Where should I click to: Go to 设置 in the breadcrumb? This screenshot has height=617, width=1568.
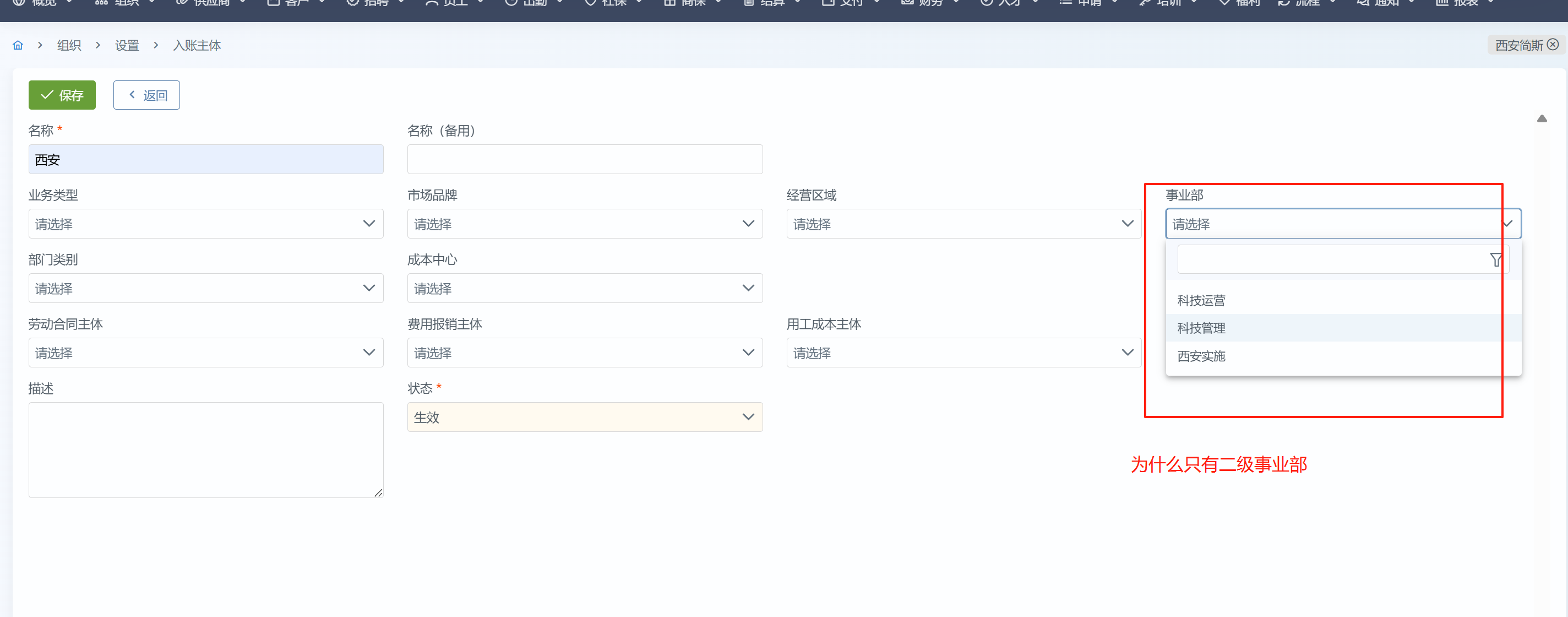(127, 46)
